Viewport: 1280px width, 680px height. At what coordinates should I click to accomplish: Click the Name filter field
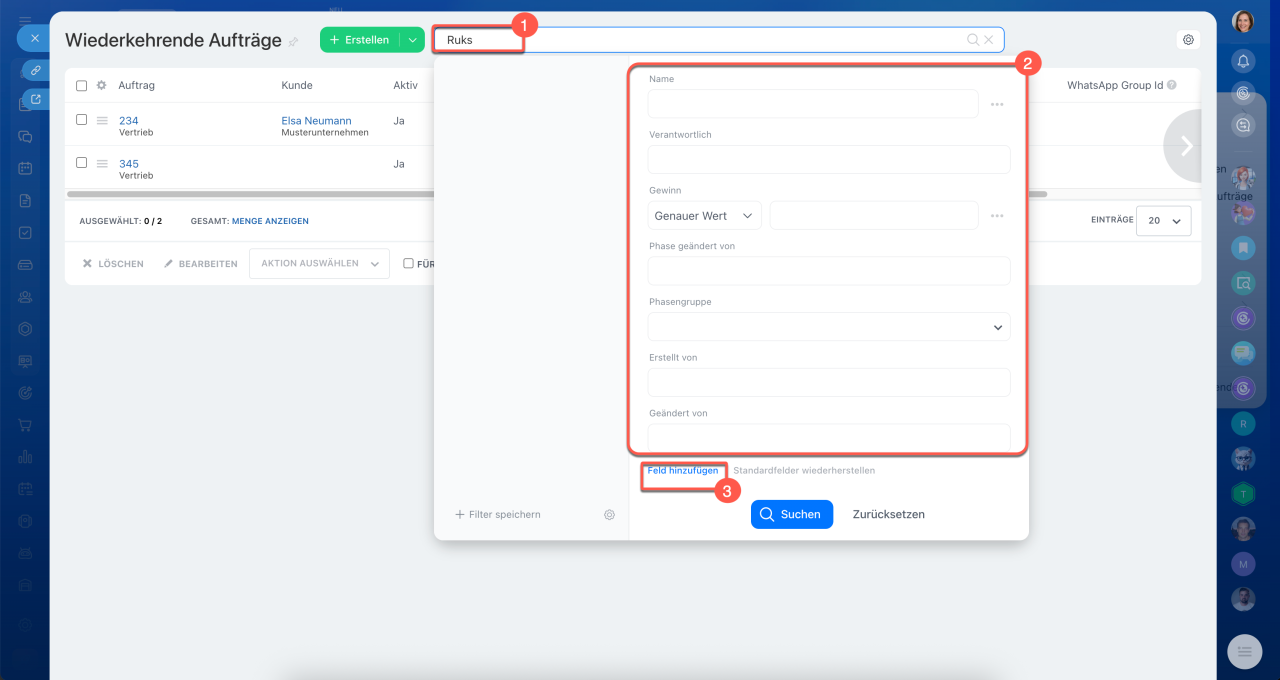(x=813, y=104)
